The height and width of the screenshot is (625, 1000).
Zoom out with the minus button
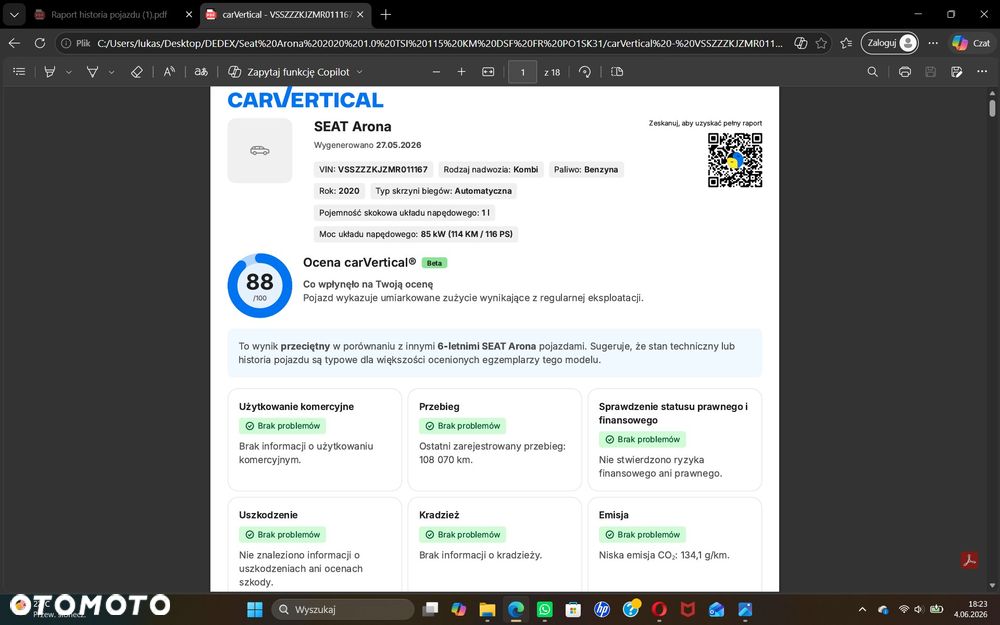[x=436, y=72]
